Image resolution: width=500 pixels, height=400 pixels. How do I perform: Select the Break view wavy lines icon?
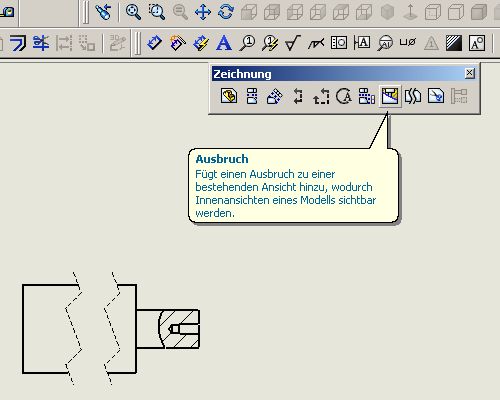click(413, 96)
